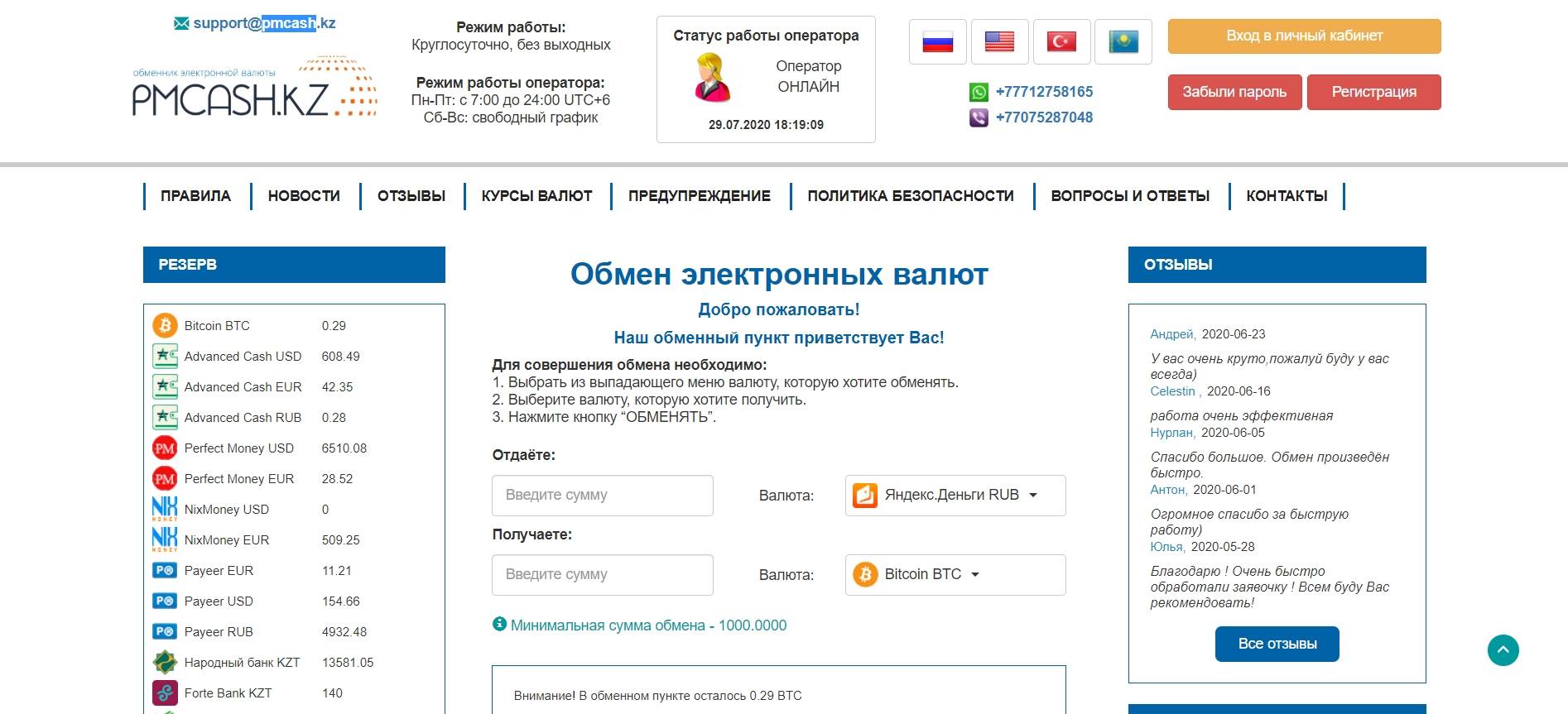
Task: Click the Народный банк KZT reserve value 13581.05
Action: point(348,663)
